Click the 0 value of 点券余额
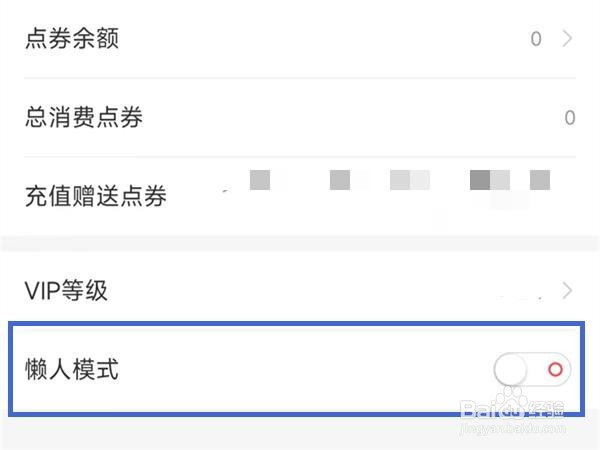Screen dimensions: 600x450 [536, 39]
